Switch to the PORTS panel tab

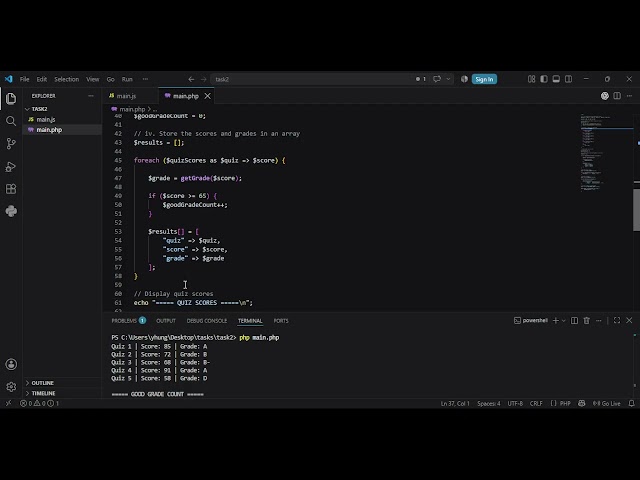point(281,321)
